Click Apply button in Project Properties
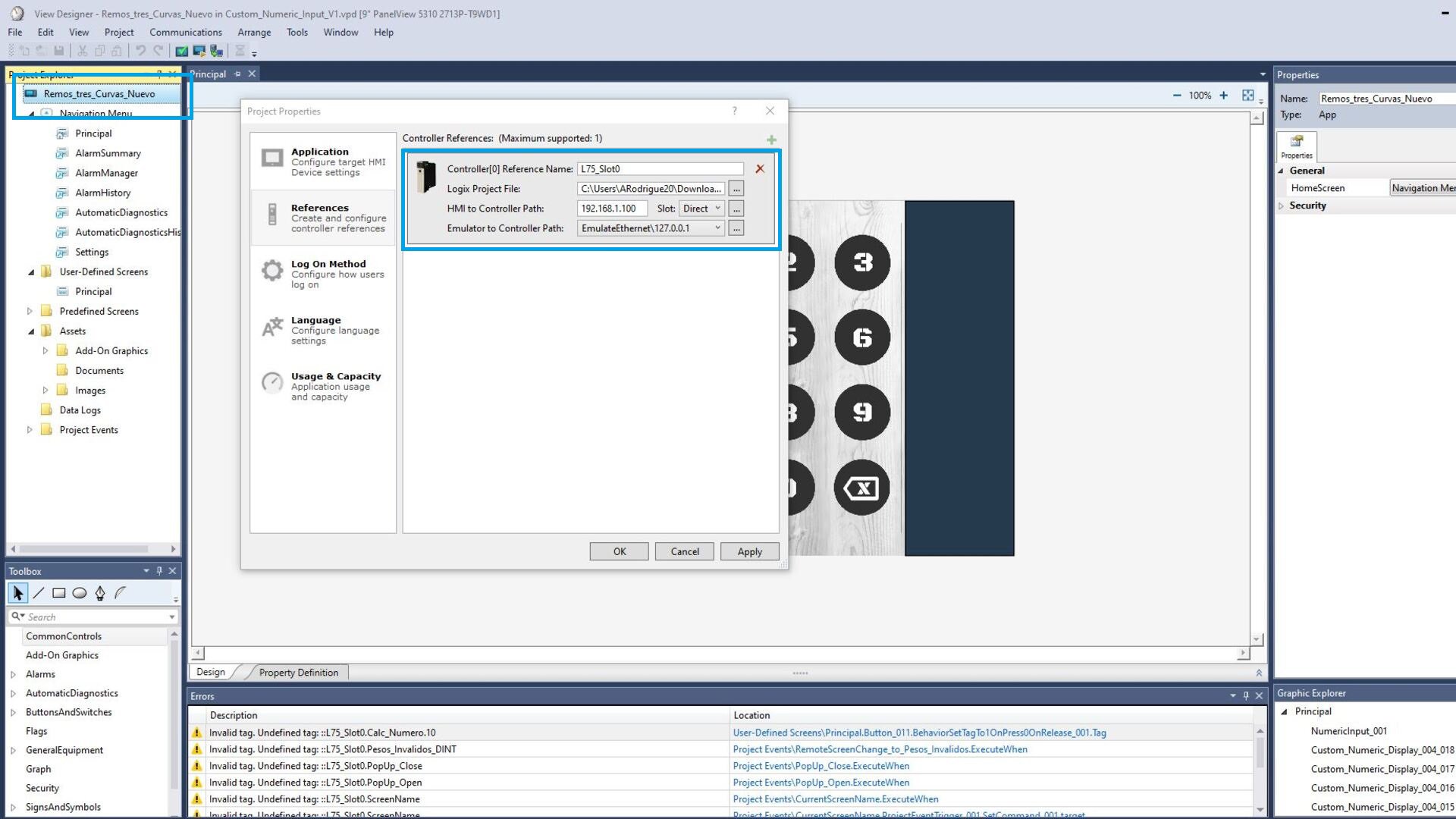 (749, 551)
